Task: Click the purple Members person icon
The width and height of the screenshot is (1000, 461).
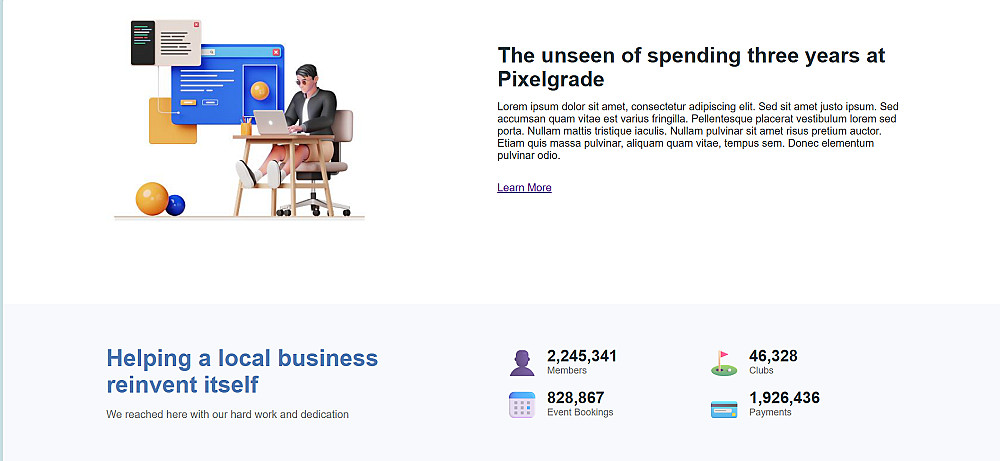Action: pos(522,363)
